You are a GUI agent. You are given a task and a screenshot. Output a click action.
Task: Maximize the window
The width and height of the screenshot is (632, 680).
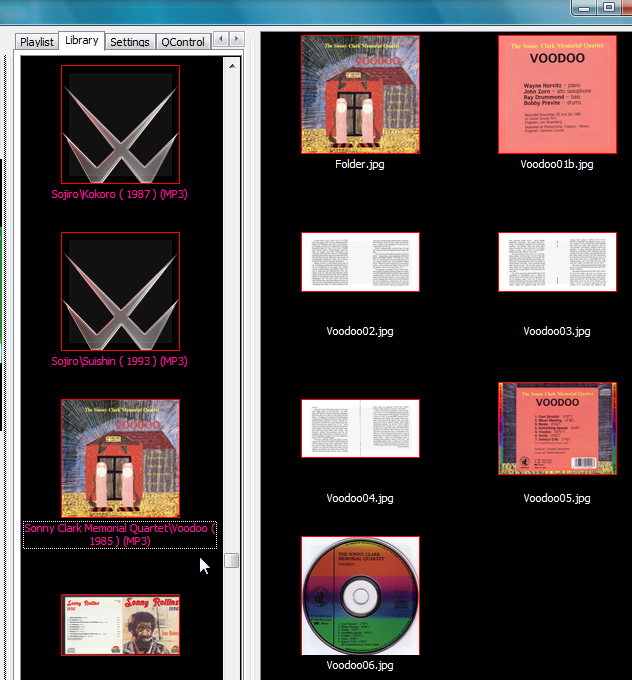609,8
